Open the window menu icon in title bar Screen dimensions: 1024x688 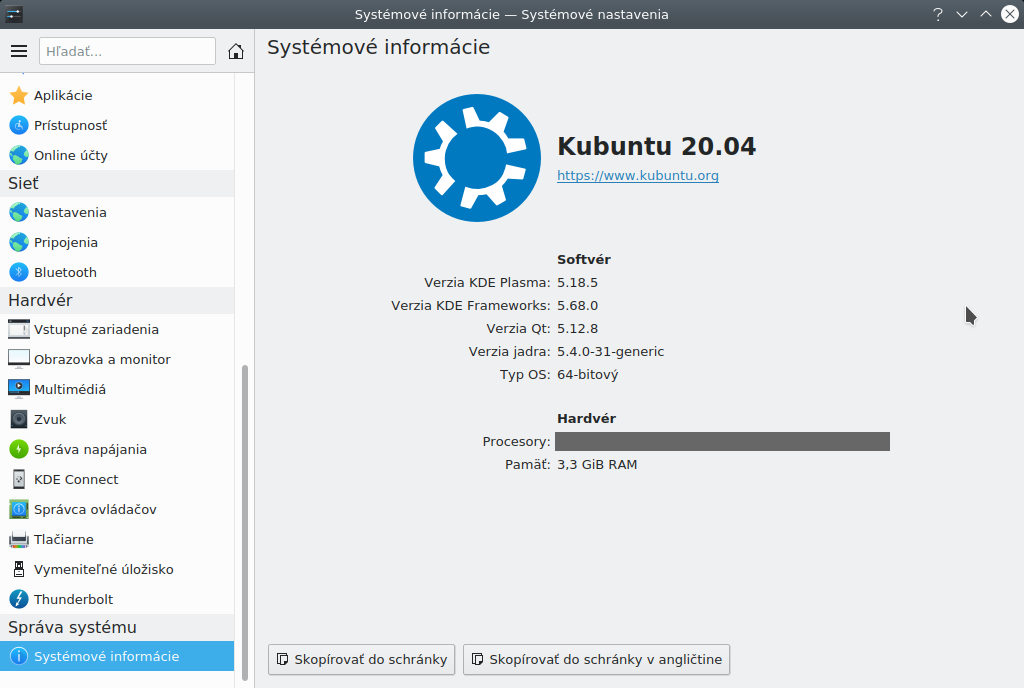tap(14, 14)
